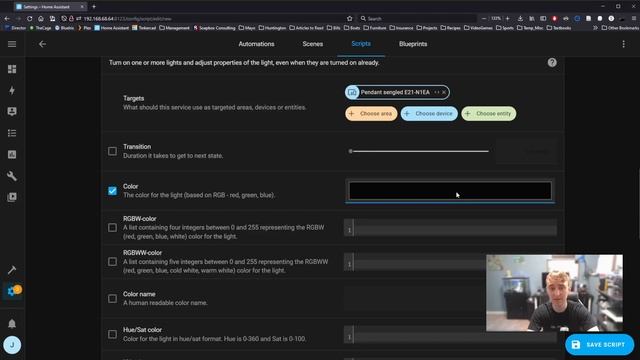Viewport: 640px width, 360px height.
Task: Switch to the Blueprints tab
Action: coord(413,44)
